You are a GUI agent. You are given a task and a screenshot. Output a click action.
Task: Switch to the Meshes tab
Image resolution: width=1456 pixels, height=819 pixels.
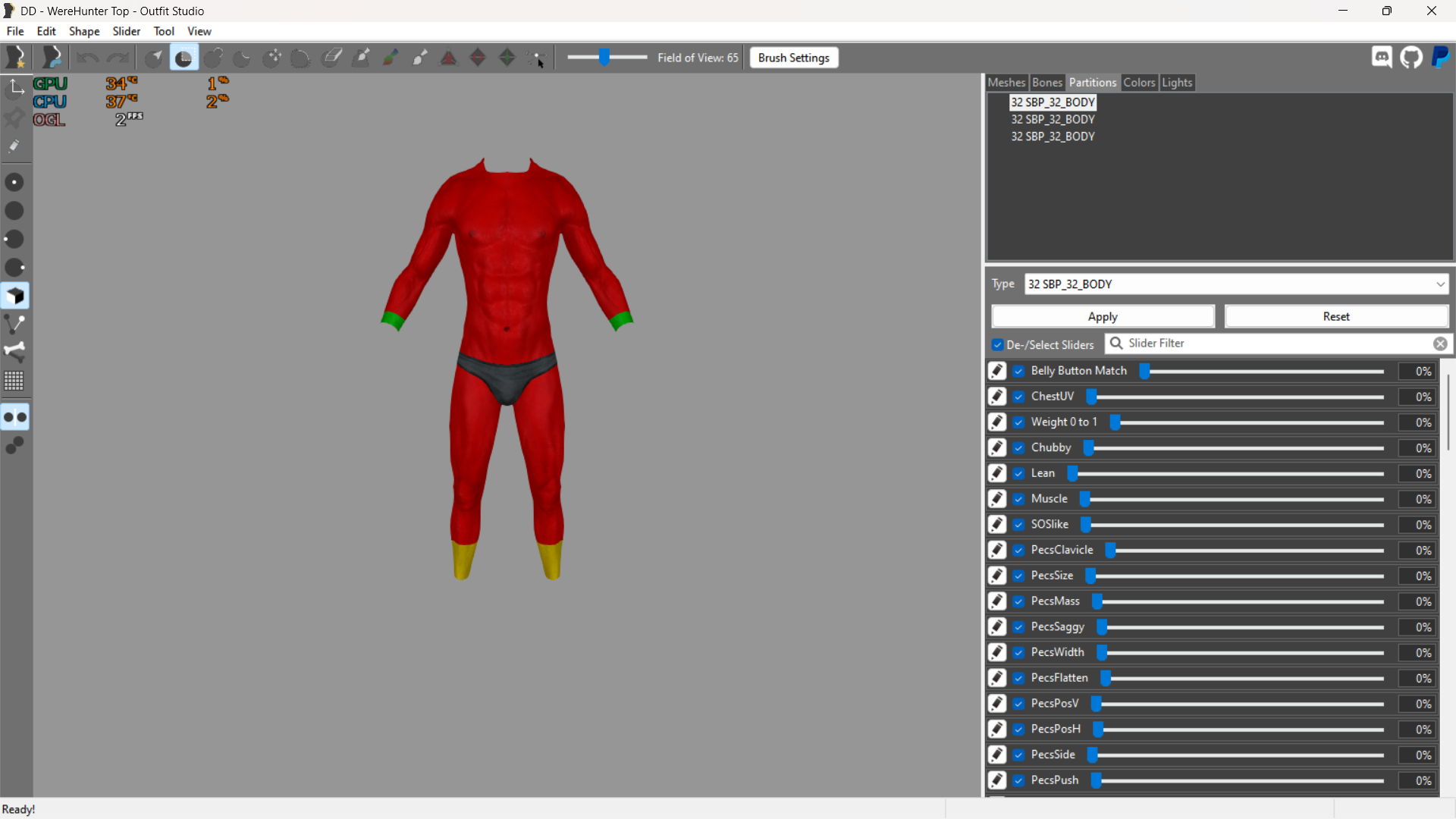tap(1007, 83)
